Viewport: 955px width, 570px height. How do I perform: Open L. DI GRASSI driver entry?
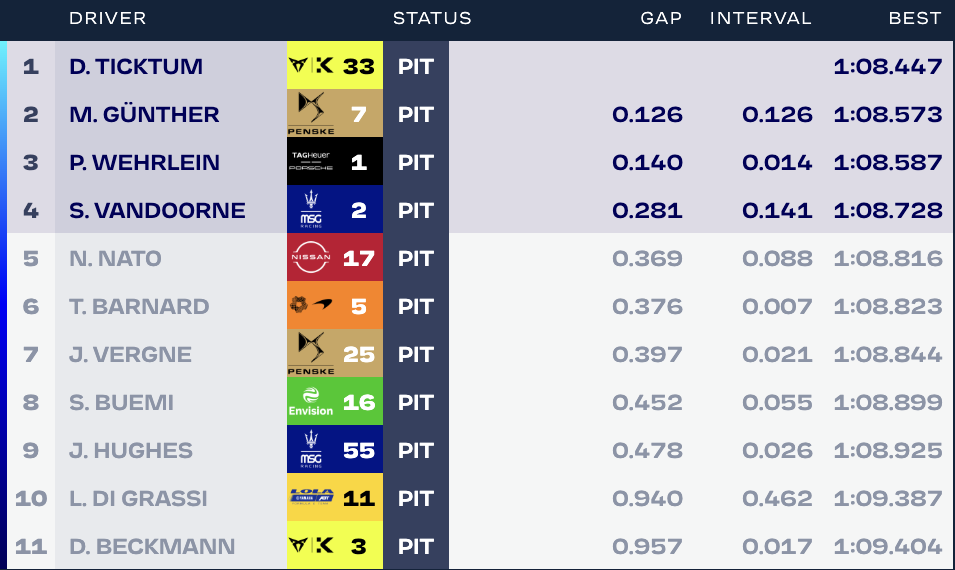click(138, 498)
